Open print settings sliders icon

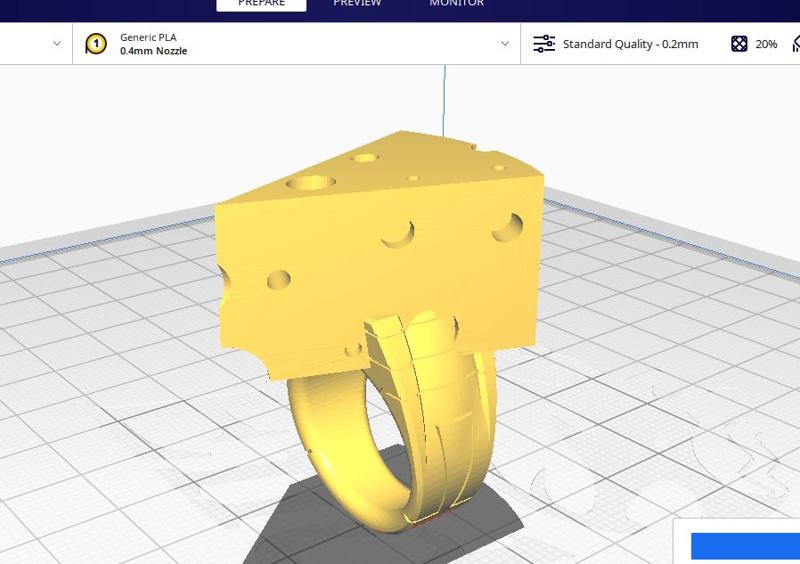point(544,44)
